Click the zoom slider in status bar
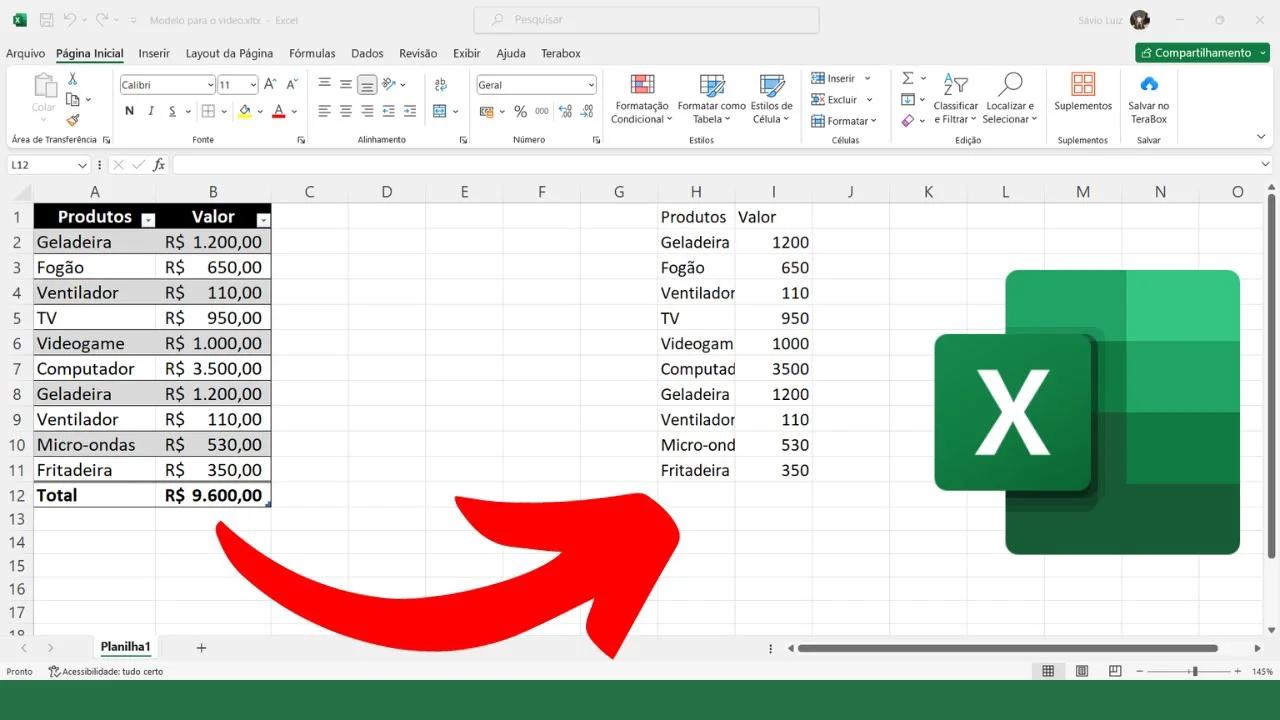This screenshot has width=1280, height=720. point(1194,672)
